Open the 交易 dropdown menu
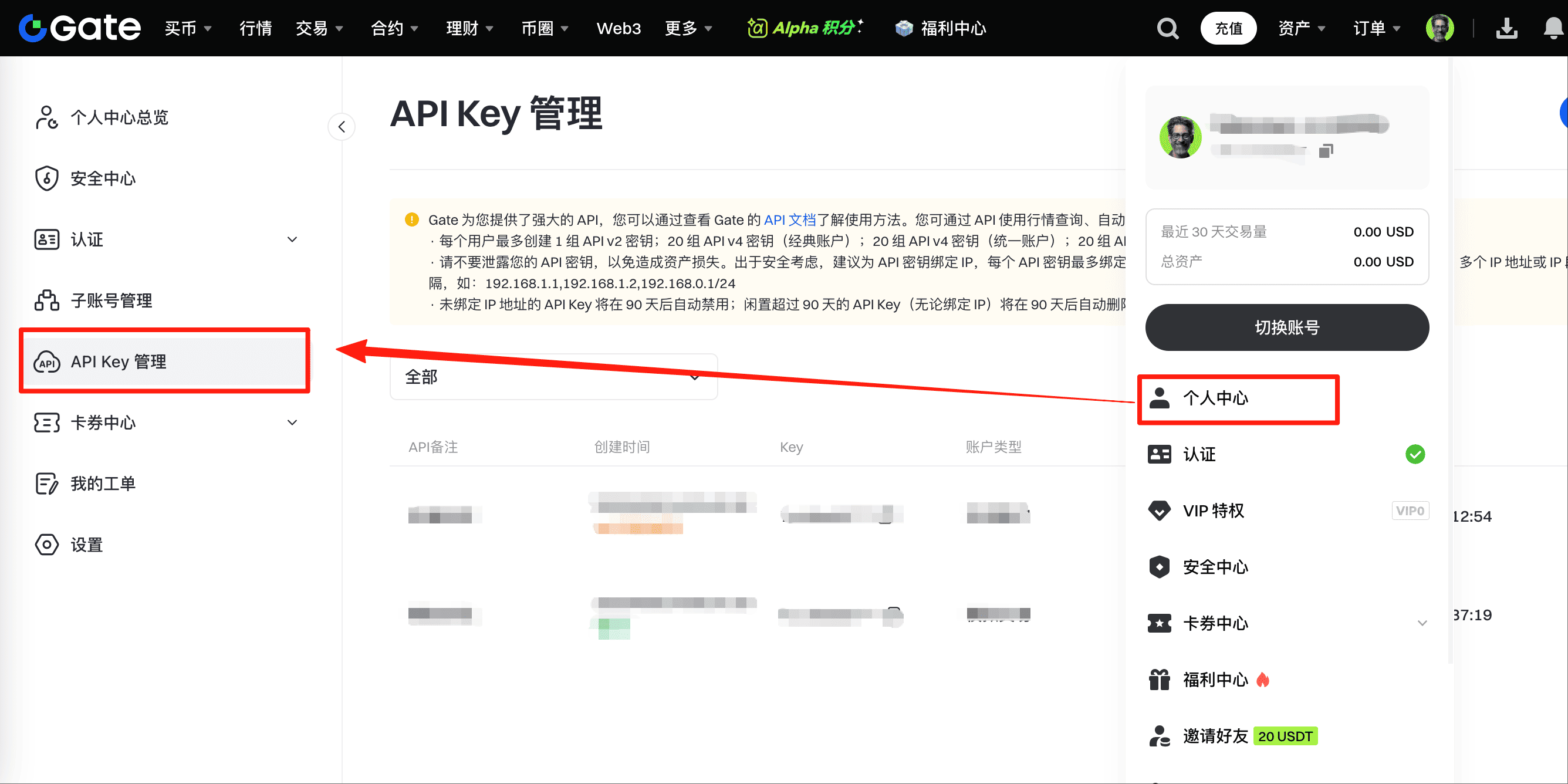 [x=320, y=29]
